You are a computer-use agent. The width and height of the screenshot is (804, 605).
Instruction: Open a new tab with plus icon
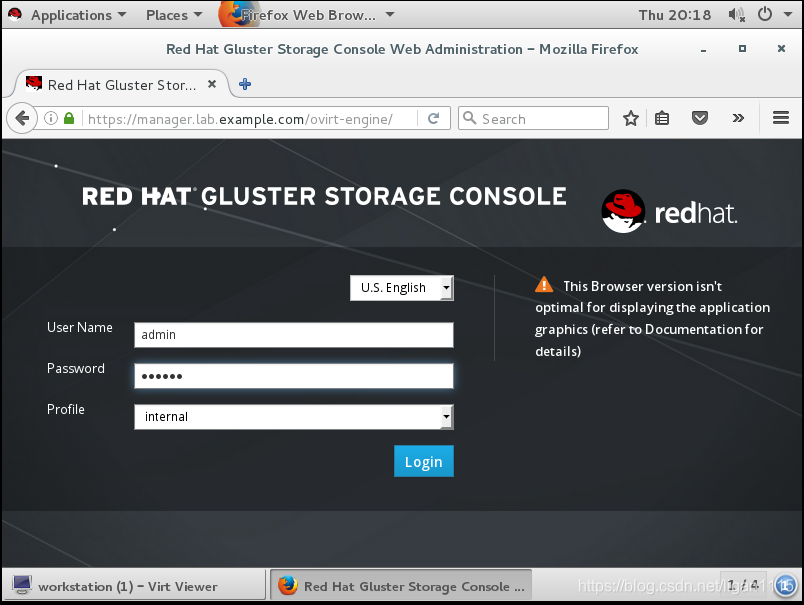tap(245, 84)
